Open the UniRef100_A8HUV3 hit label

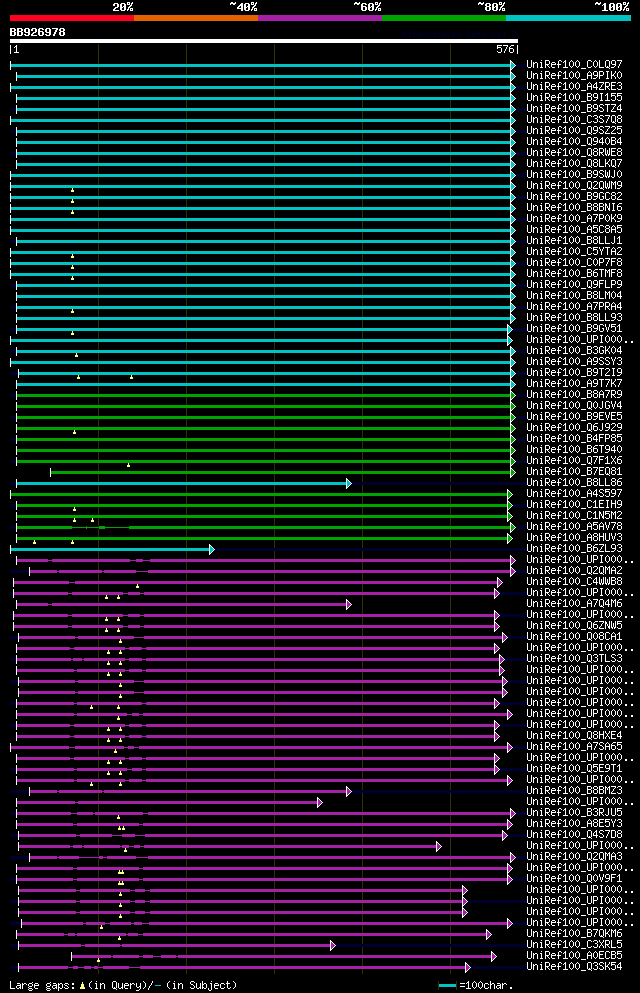point(574,538)
